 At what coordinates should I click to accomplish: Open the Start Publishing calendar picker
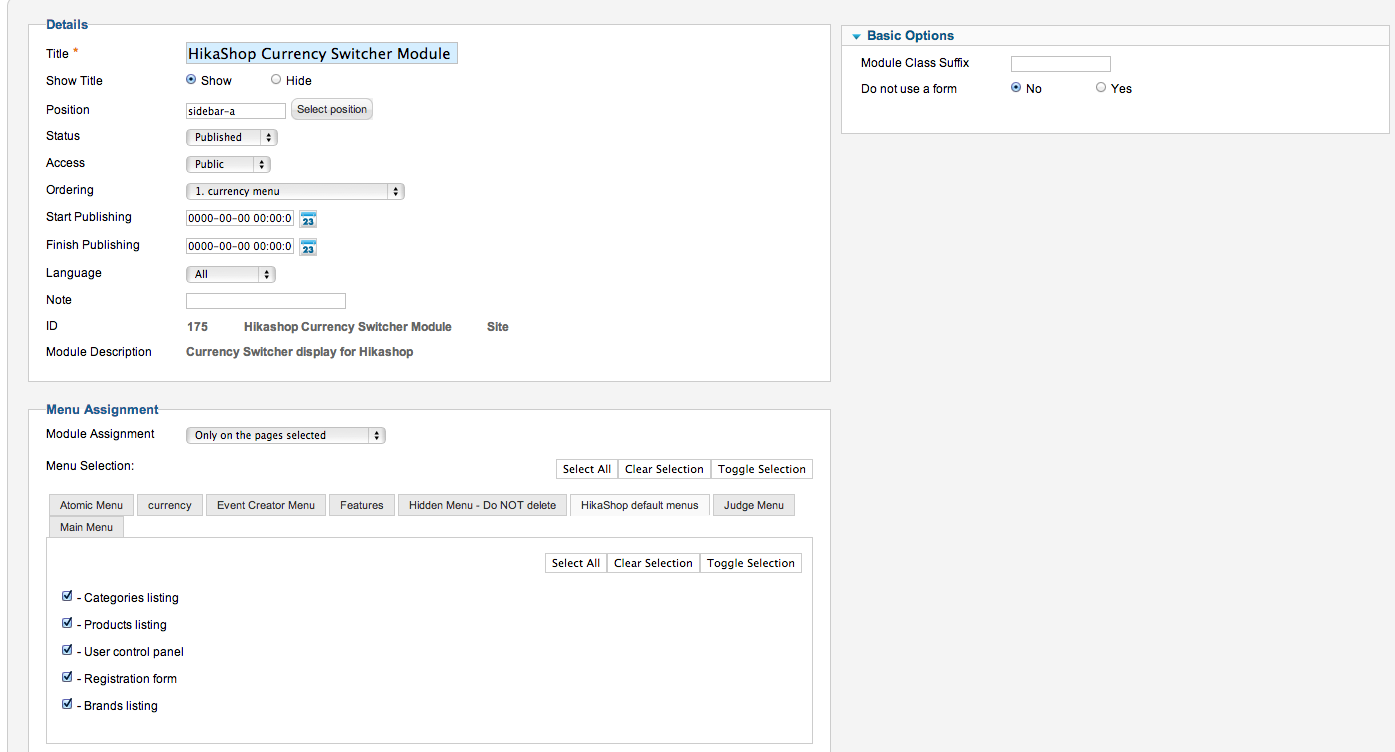[x=308, y=219]
